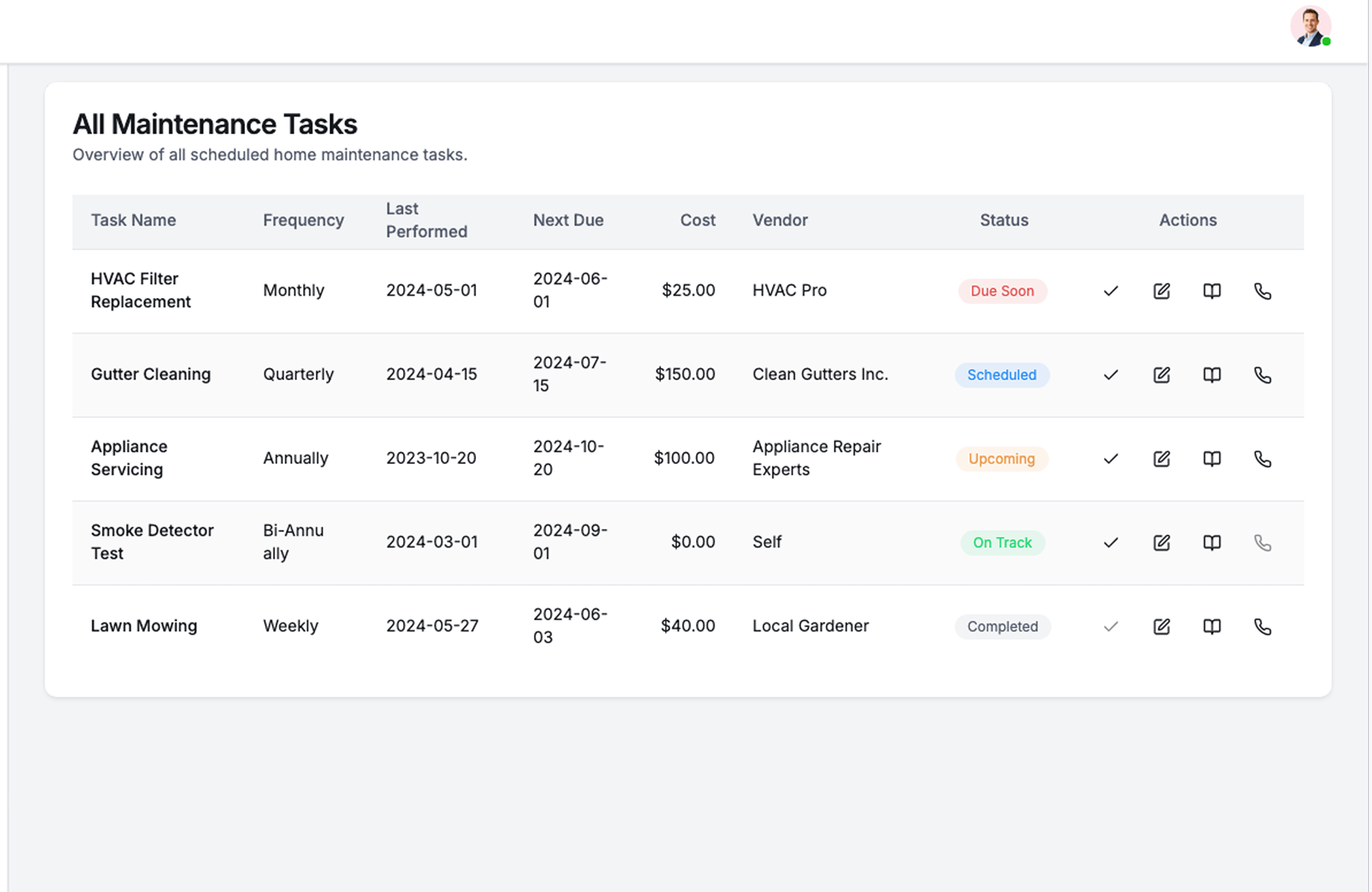Click the Scheduled status badge
The image size is (1372, 892).
point(1002,375)
